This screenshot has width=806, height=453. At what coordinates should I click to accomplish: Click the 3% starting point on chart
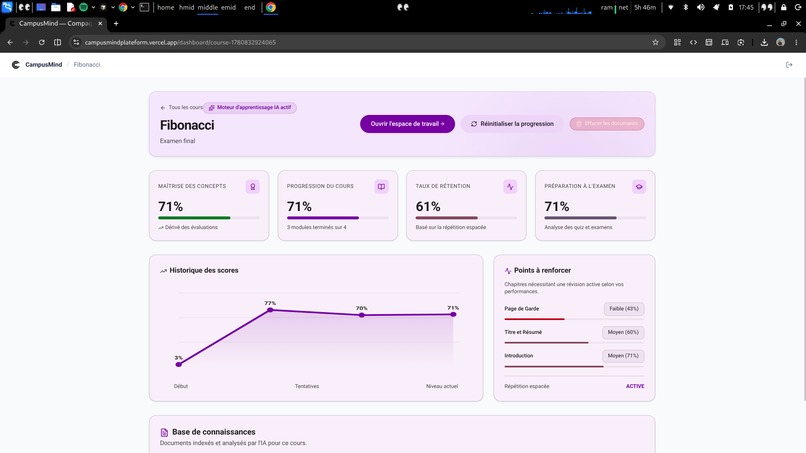coord(178,365)
